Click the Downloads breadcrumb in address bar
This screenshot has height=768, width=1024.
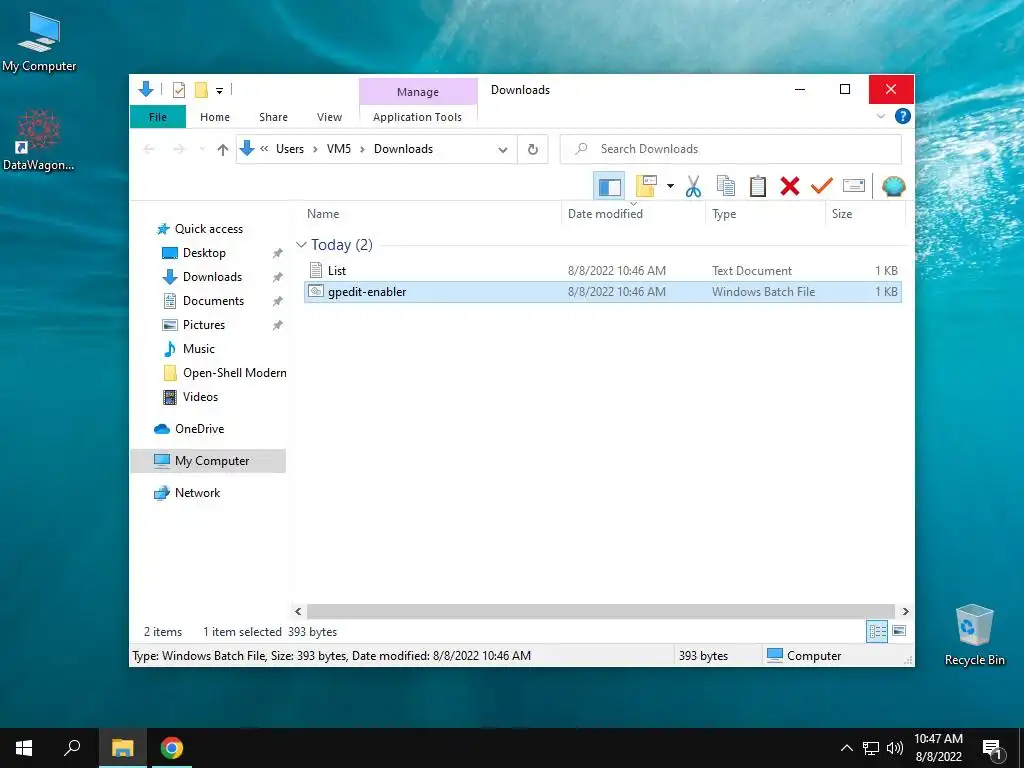pyautogui.click(x=403, y=149)
